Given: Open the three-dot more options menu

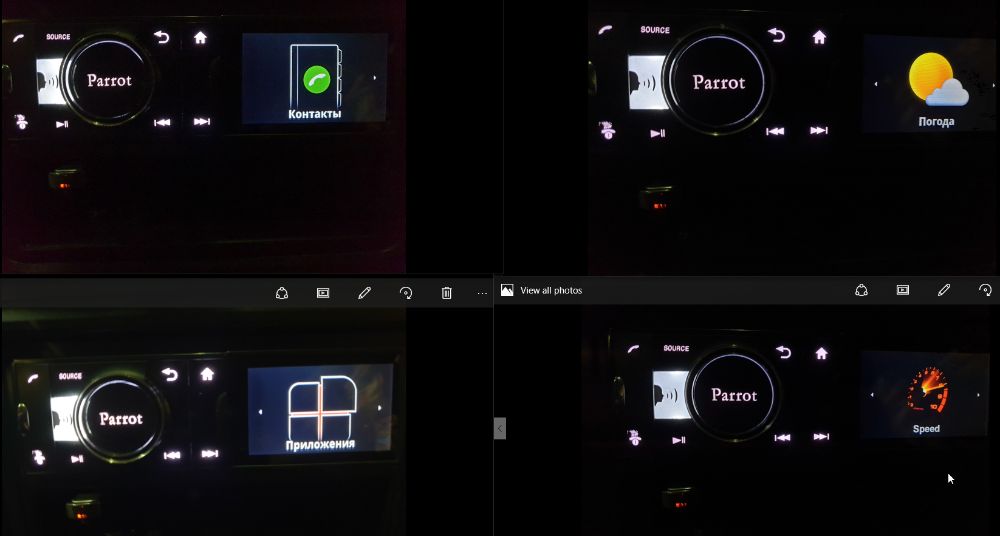Looking at the screenshot, I should [x=482, y=294].
